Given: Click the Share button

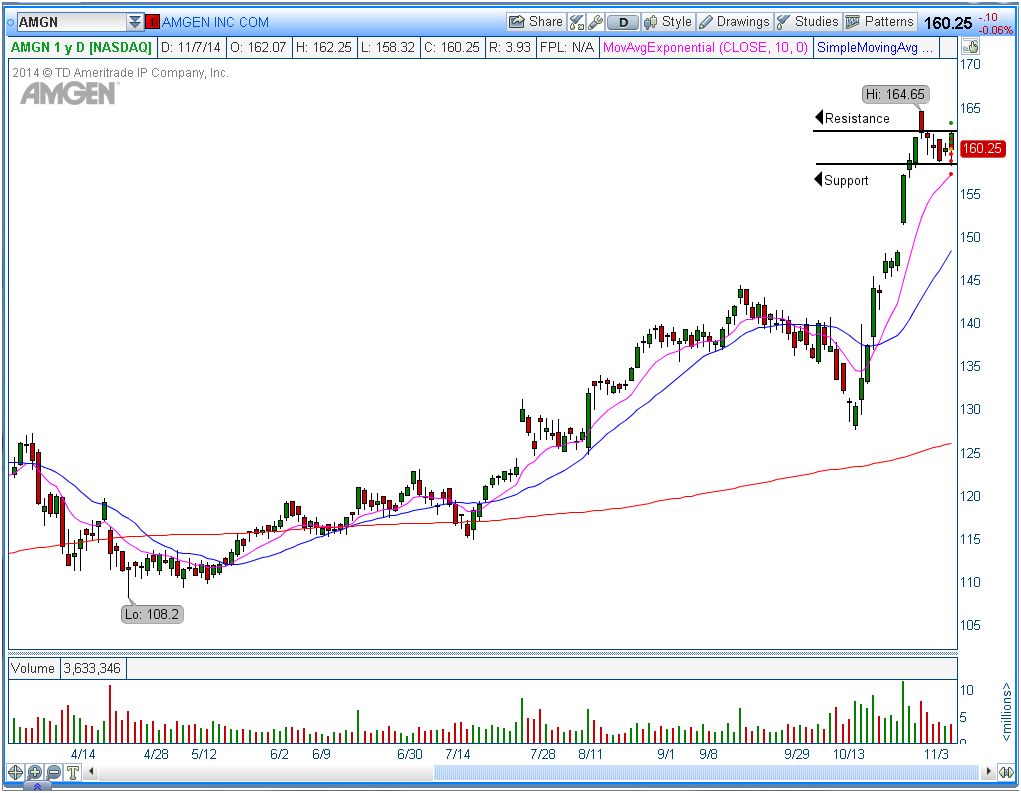Looking at the screenshot, I should click(x=536, y=22).
